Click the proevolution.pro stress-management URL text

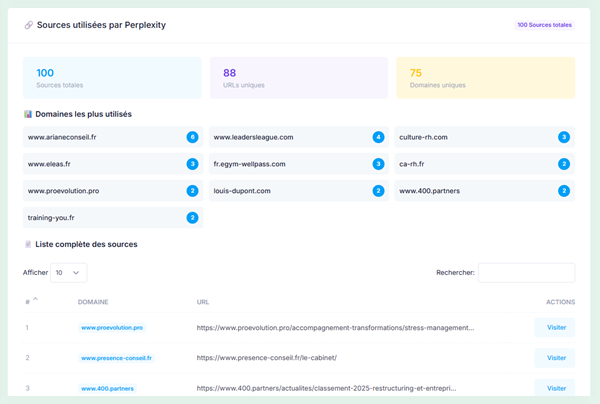pyautogui.click(x=335, y=327)
